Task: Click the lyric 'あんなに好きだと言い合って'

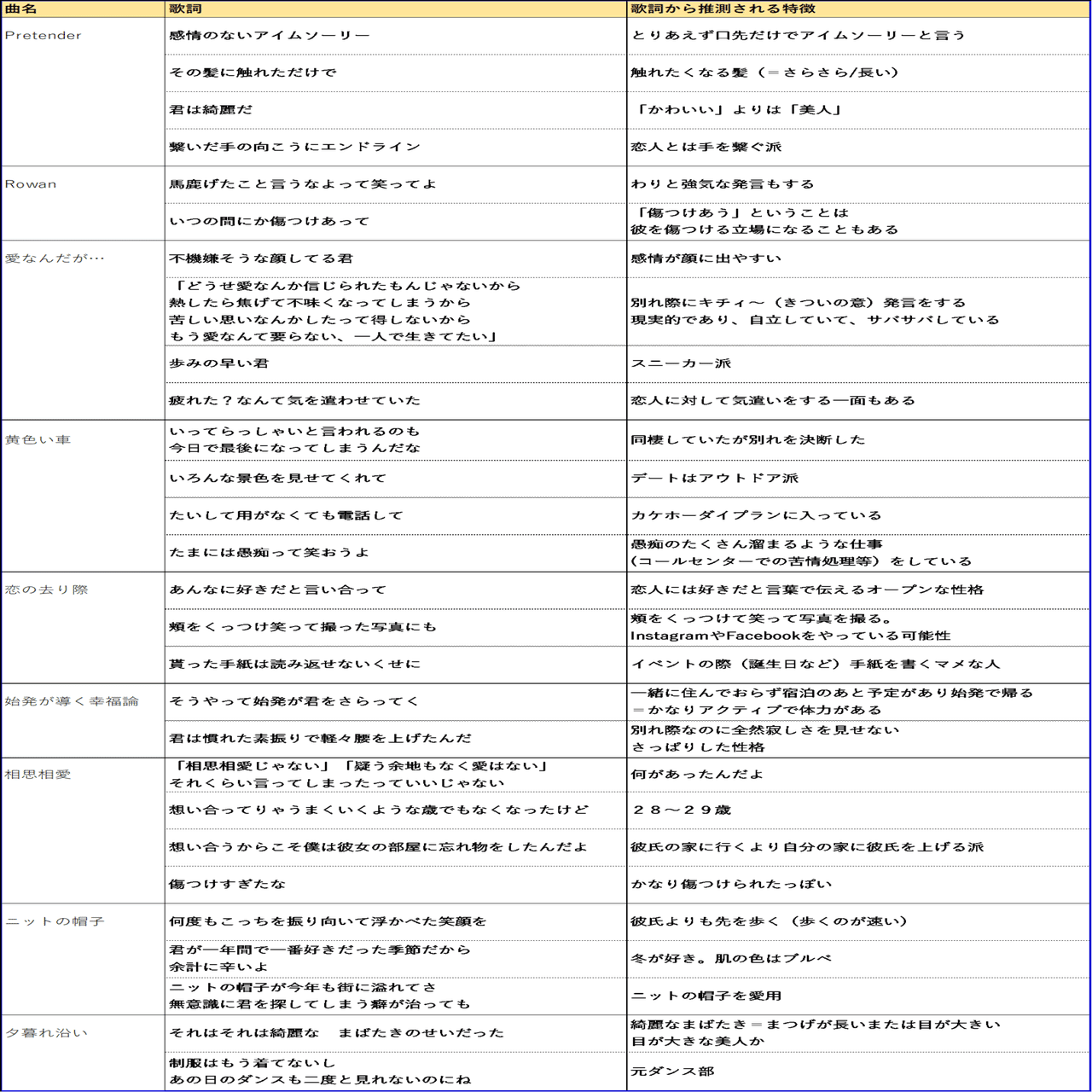Action: tap(396, 590)
